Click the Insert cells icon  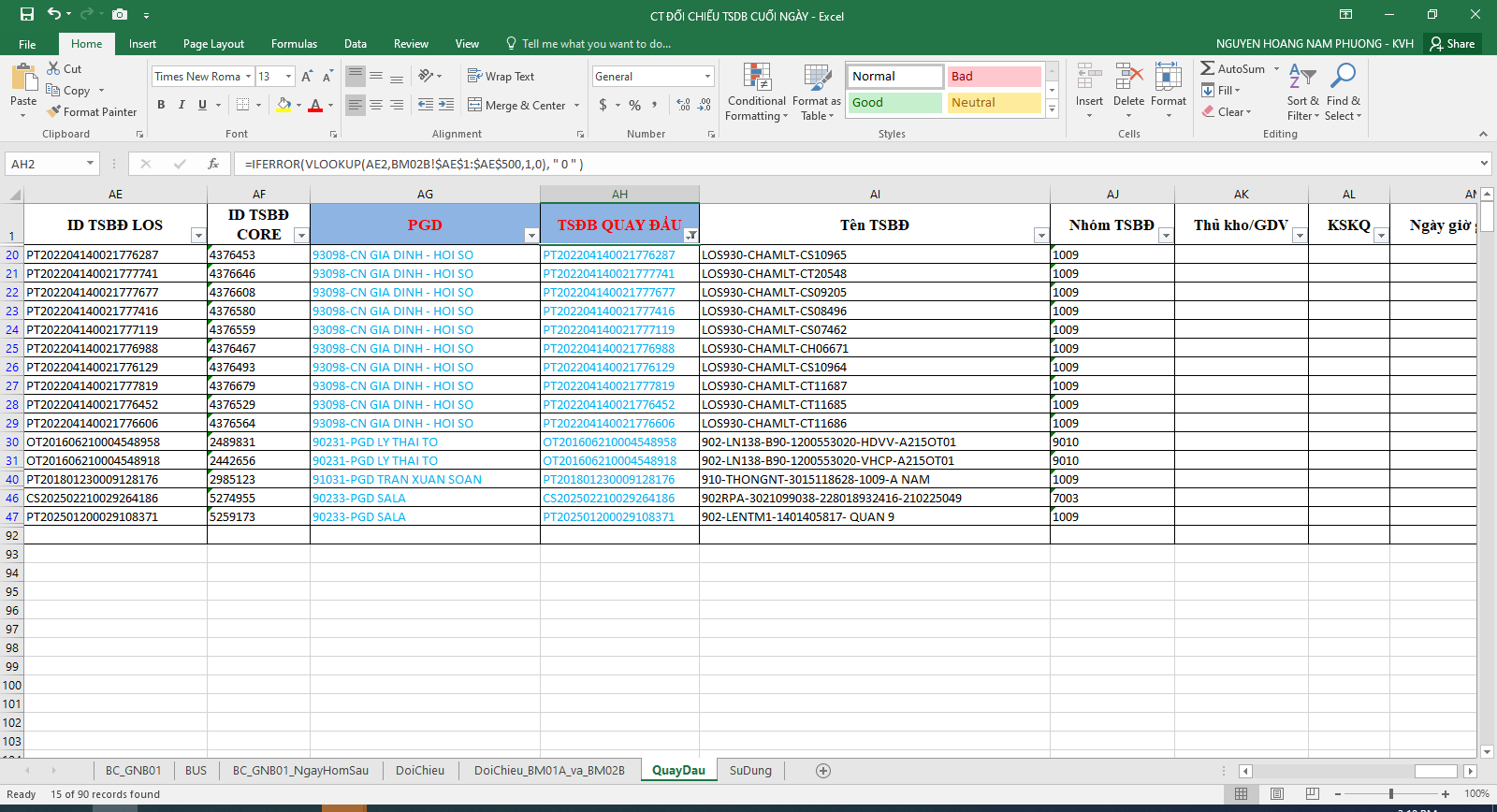[x=1089, y=78]
